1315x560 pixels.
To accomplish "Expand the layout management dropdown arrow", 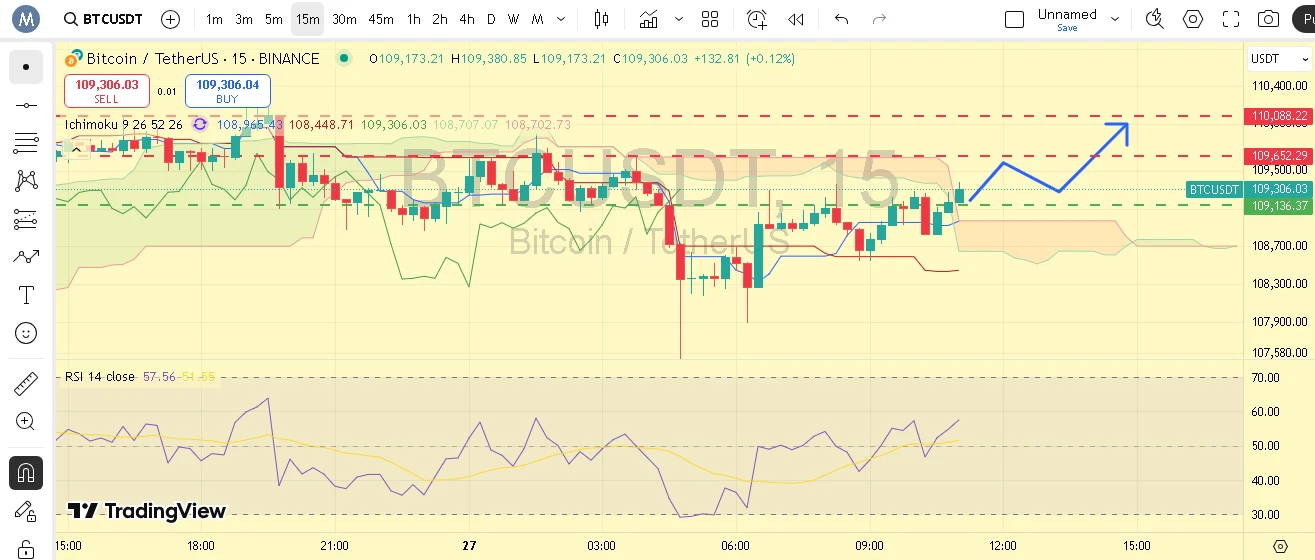I will coord(1115,19).
